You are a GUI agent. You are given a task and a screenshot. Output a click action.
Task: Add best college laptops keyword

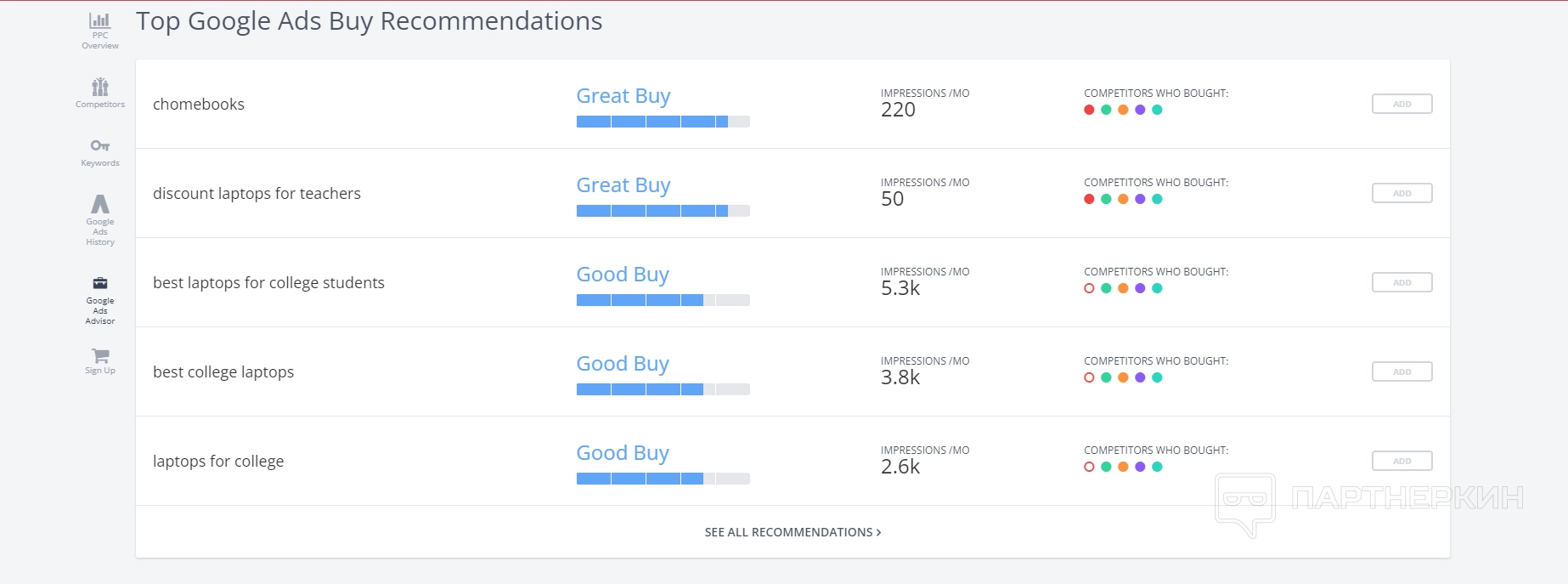[x=1402, y=371]
